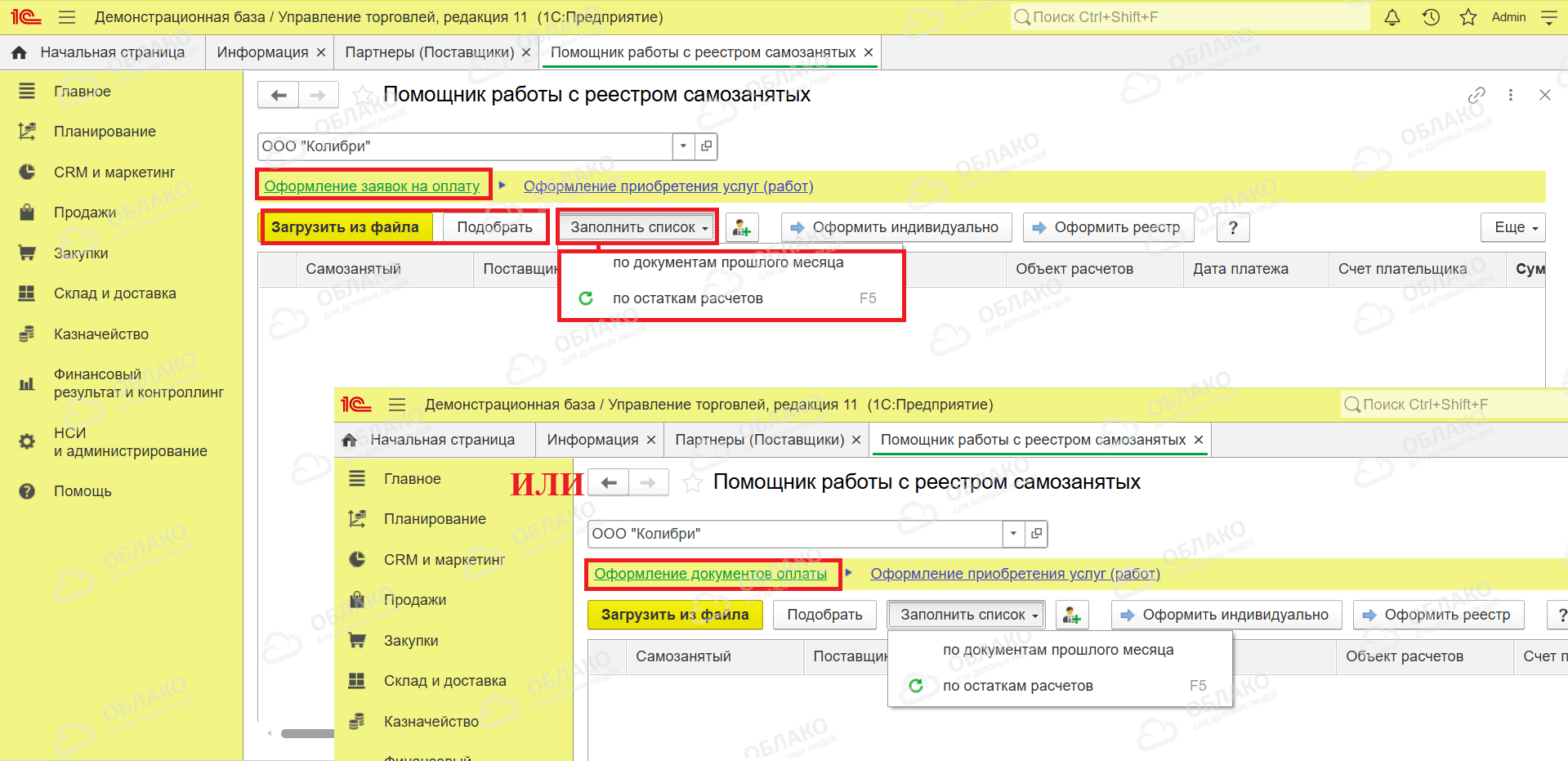Click the Продажи bag icon in left sidebar
Viewport: 1568px width, 761px height.
tap(27, 213)
